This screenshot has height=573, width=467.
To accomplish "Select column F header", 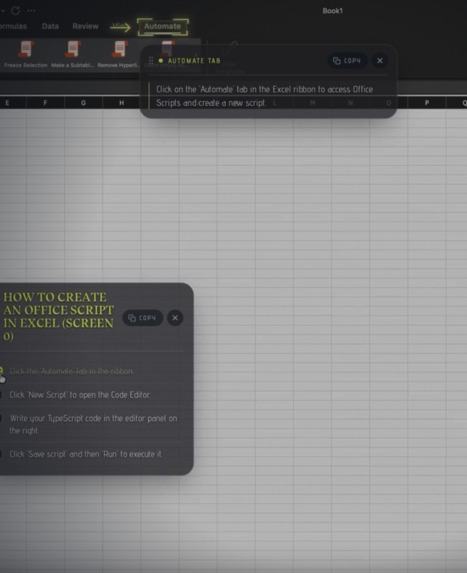I will click(45, 103).
